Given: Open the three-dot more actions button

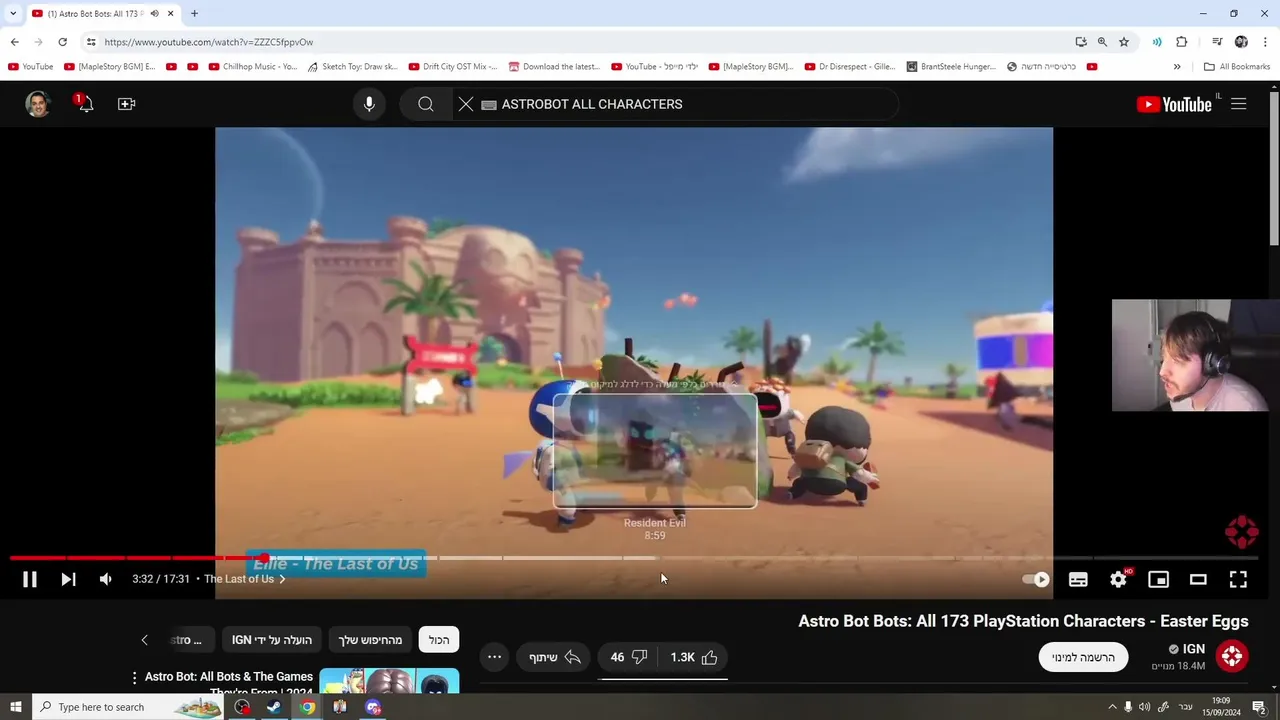Looking at the screenshot, I should pos(494,657).
